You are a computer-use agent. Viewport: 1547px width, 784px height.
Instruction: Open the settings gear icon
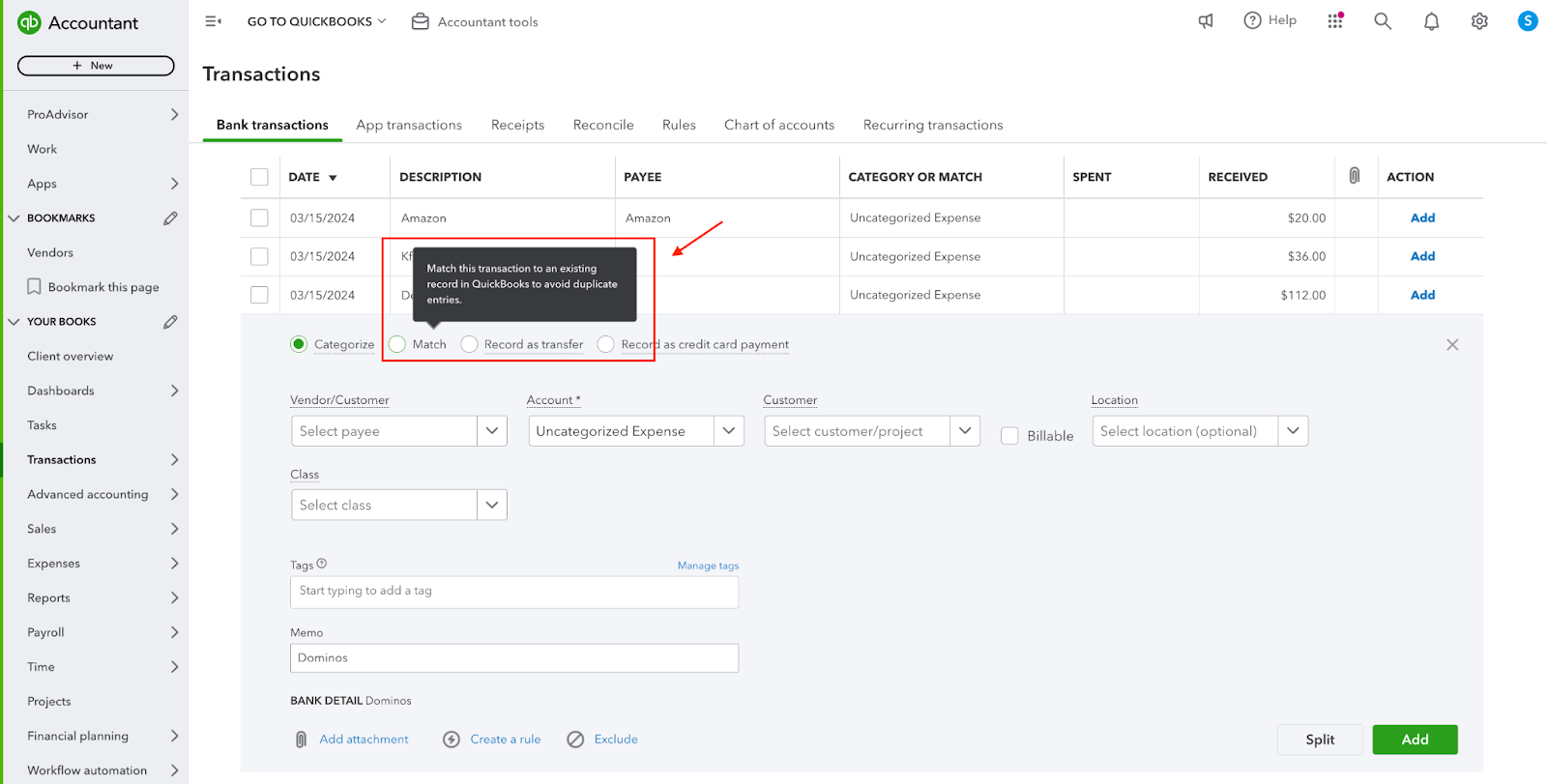(1479, 21)
